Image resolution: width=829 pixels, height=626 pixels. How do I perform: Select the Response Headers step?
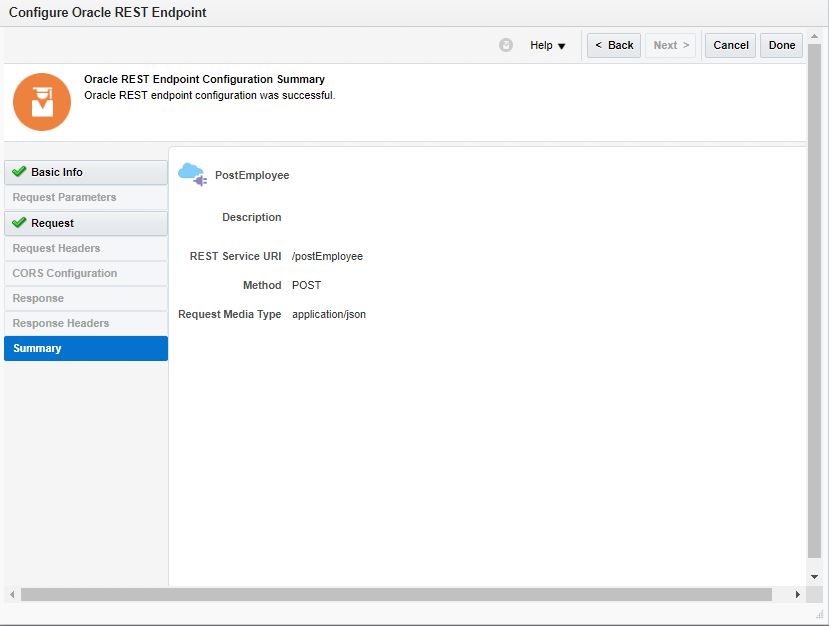tap(86, 323)
